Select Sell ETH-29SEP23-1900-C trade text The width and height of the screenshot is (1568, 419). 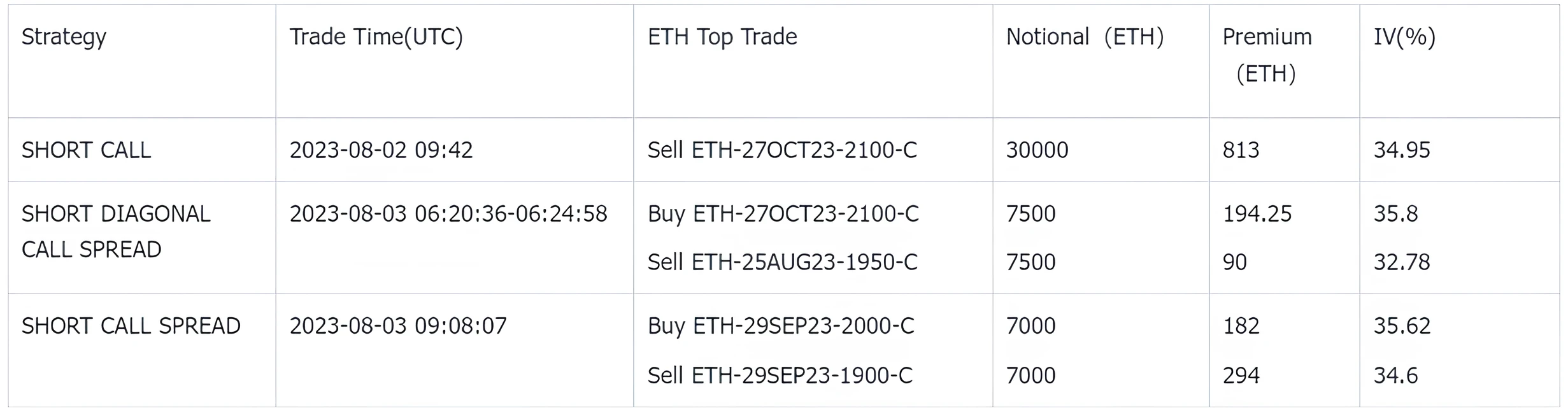click(780, 376)
